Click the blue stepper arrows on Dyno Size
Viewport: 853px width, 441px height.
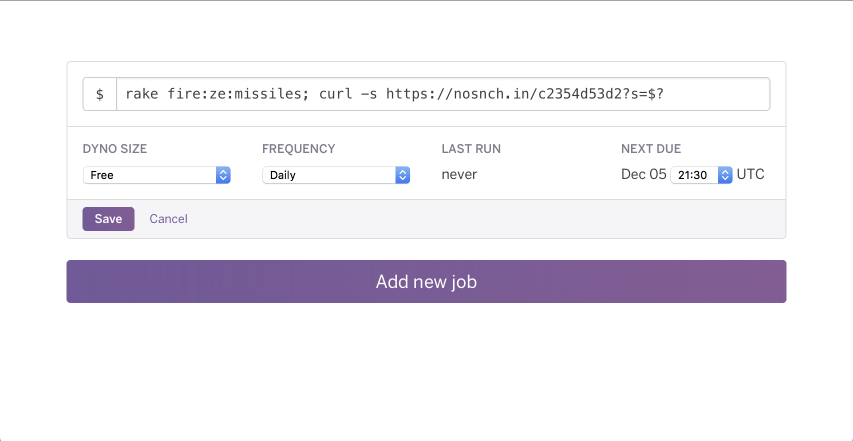223,175
